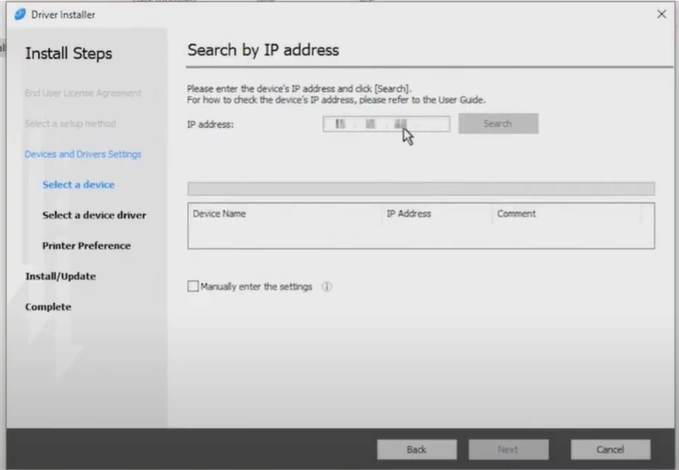Open the Printer Preference step
This screenshot has width=679, height=470.
click(86, 246)
